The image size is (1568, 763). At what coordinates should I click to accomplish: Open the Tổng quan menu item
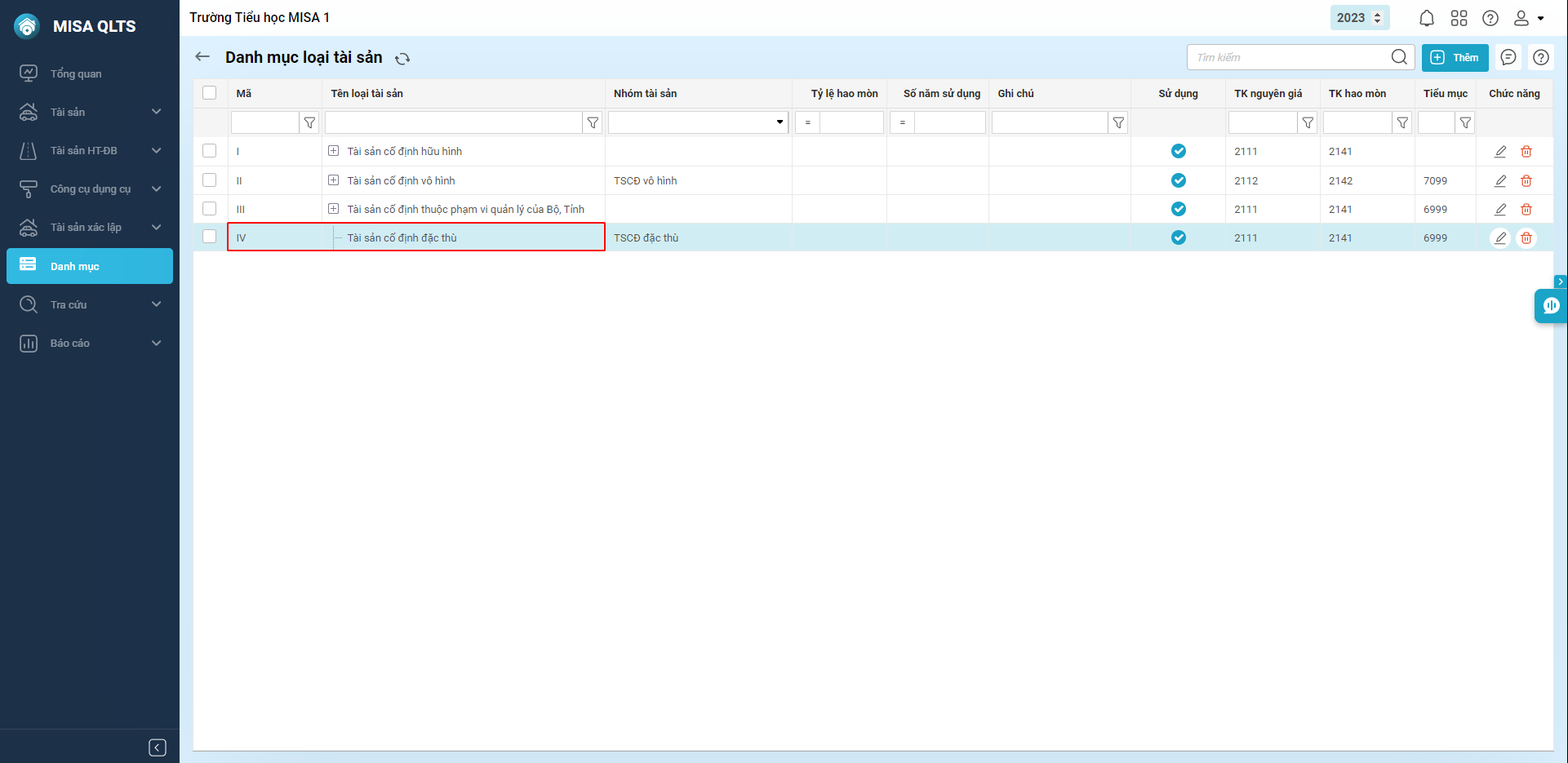76,73
